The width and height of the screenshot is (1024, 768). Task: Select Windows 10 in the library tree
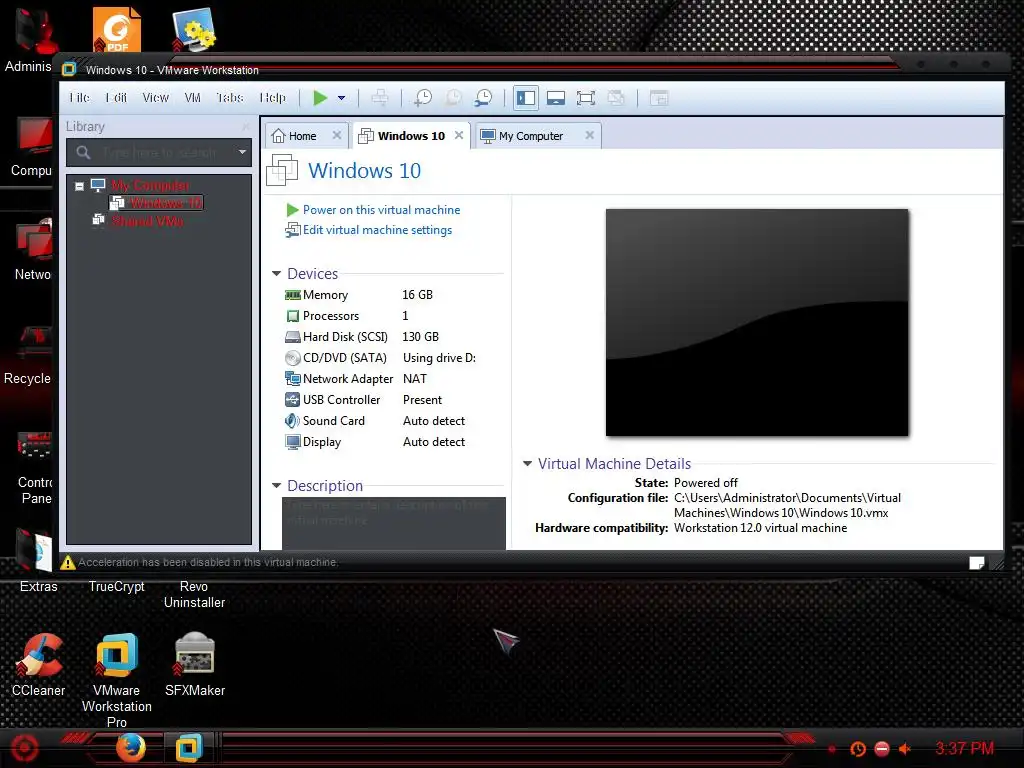(x=166, y=203)
